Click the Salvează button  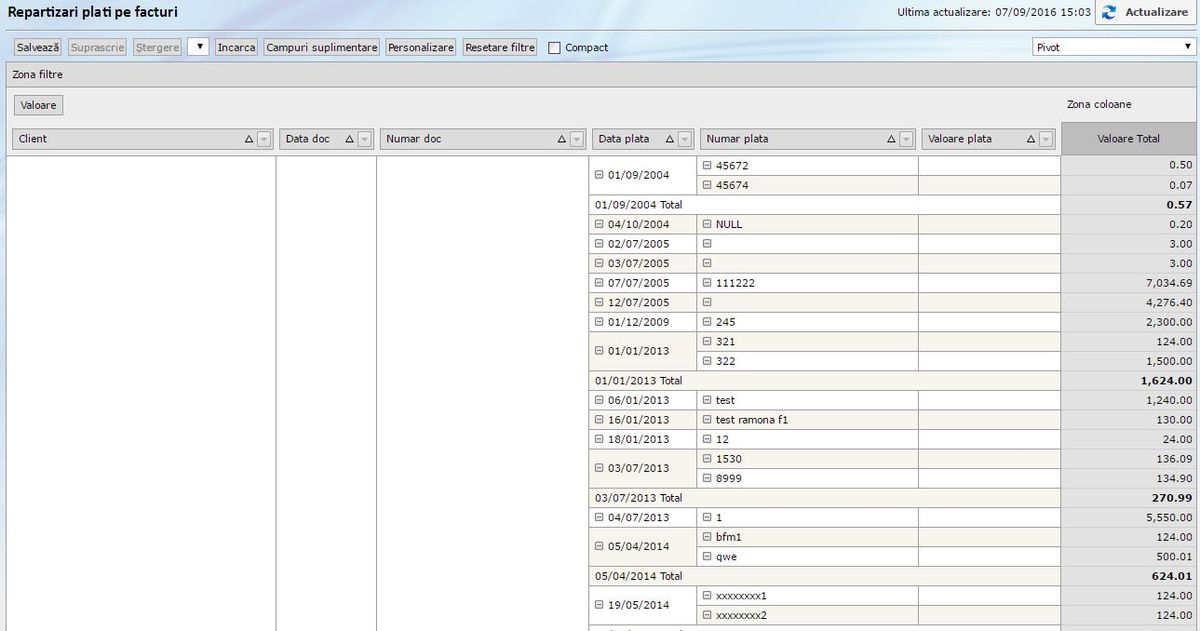[38, 47]
